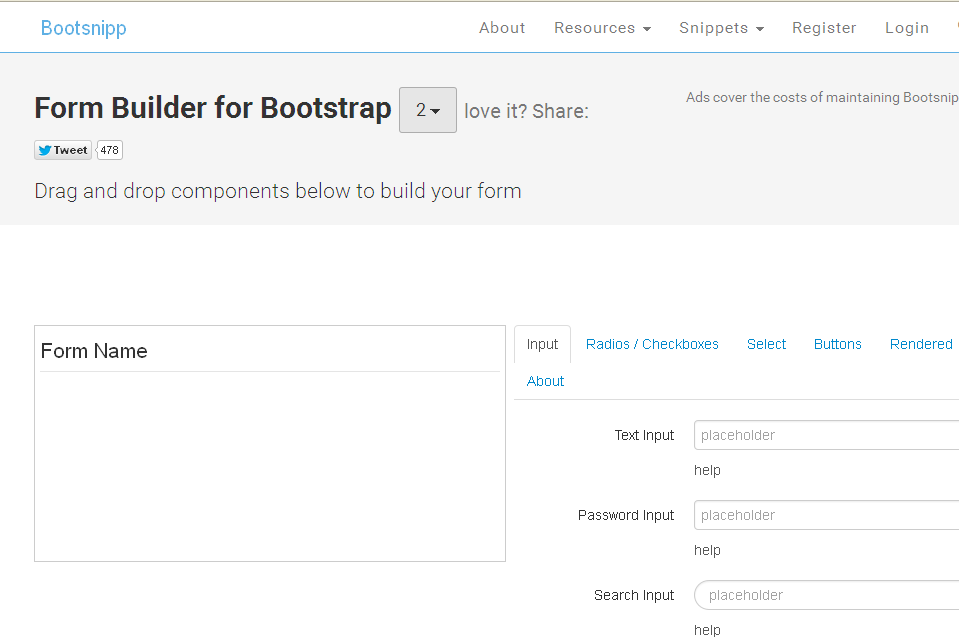959x637 pixels.
Task: Click the Form Name heading
Action: coord(94,351)
